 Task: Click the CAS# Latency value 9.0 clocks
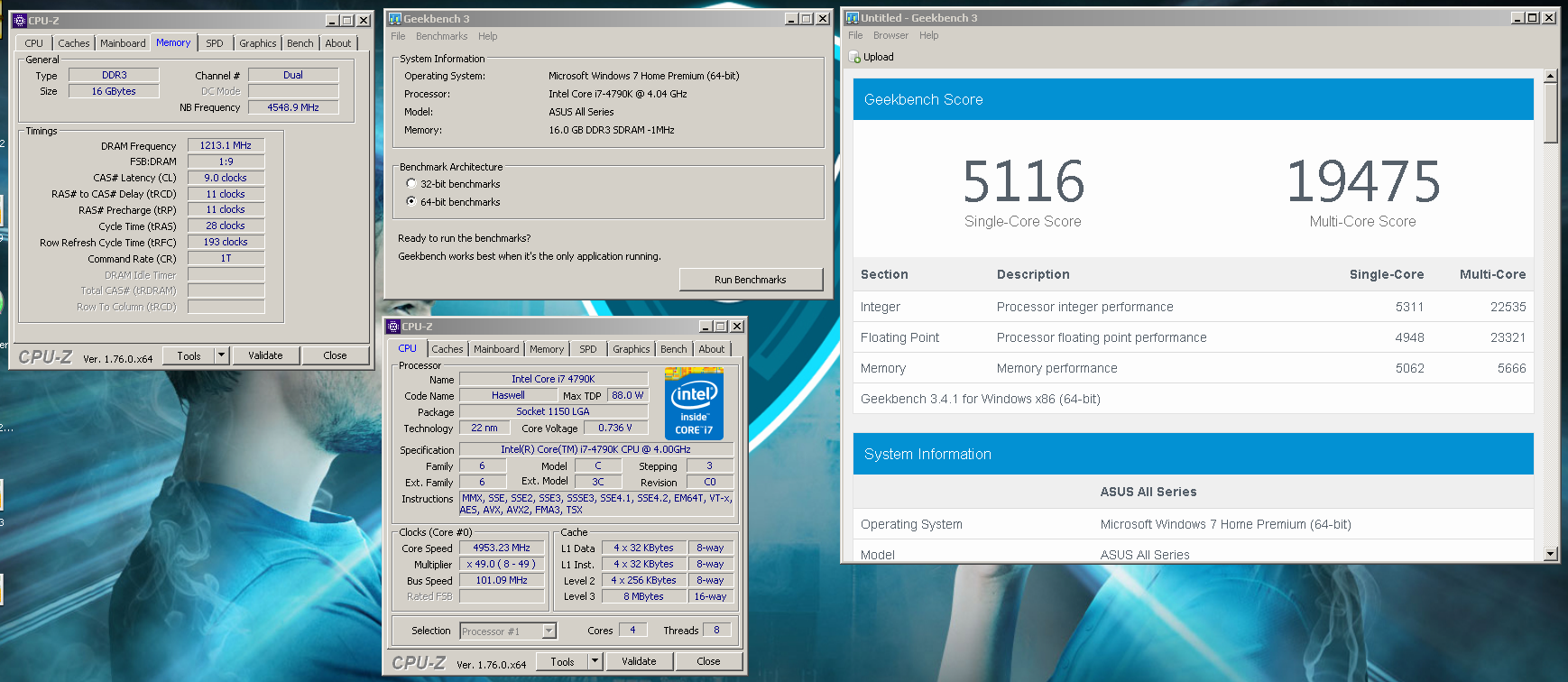coord(226,178)
